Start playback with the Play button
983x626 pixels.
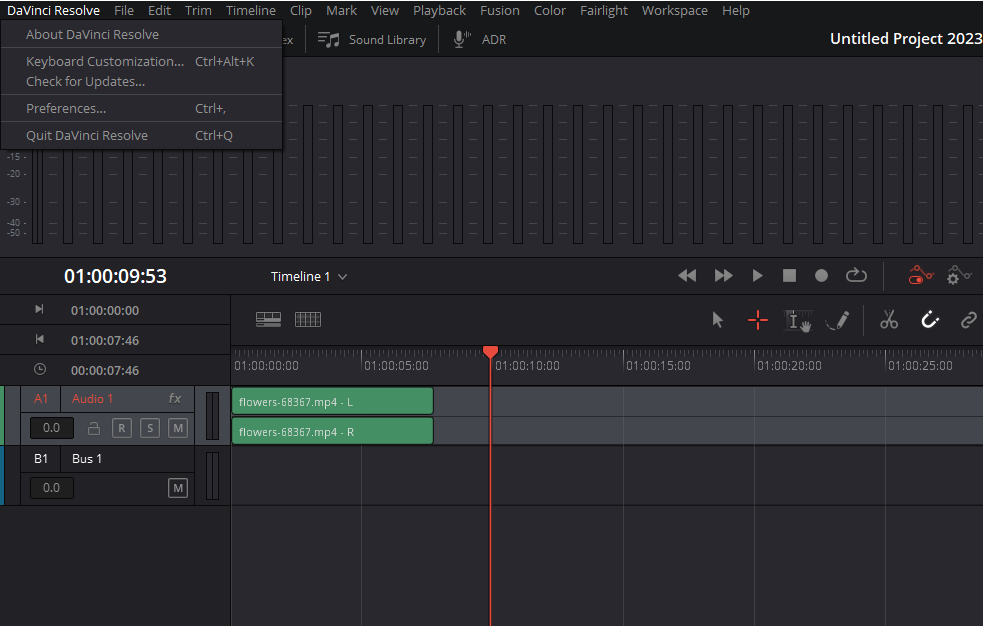(x=757, y=276)
